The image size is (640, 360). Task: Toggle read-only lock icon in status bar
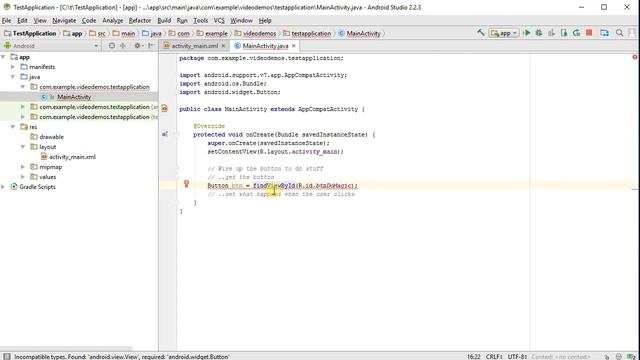pos(607,356)
